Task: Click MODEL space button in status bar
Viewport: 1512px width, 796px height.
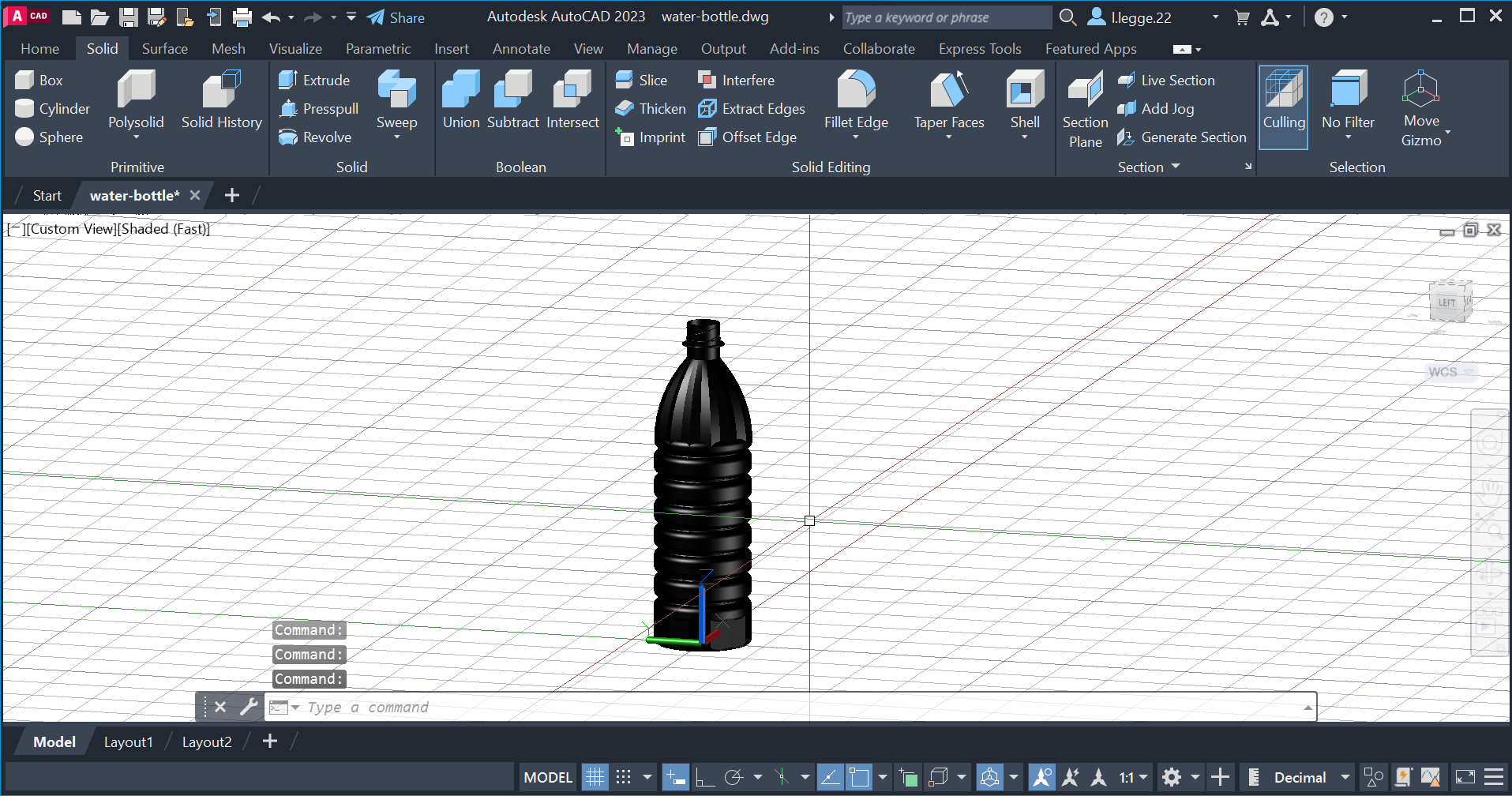Action: (x=548, y=777)
